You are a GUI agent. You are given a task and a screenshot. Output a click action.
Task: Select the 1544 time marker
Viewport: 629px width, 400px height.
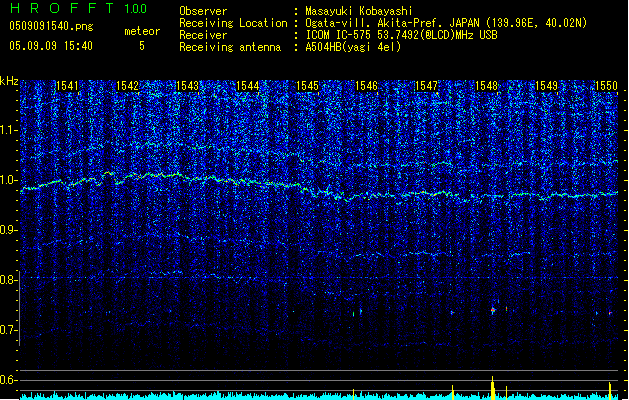[248, 87]
